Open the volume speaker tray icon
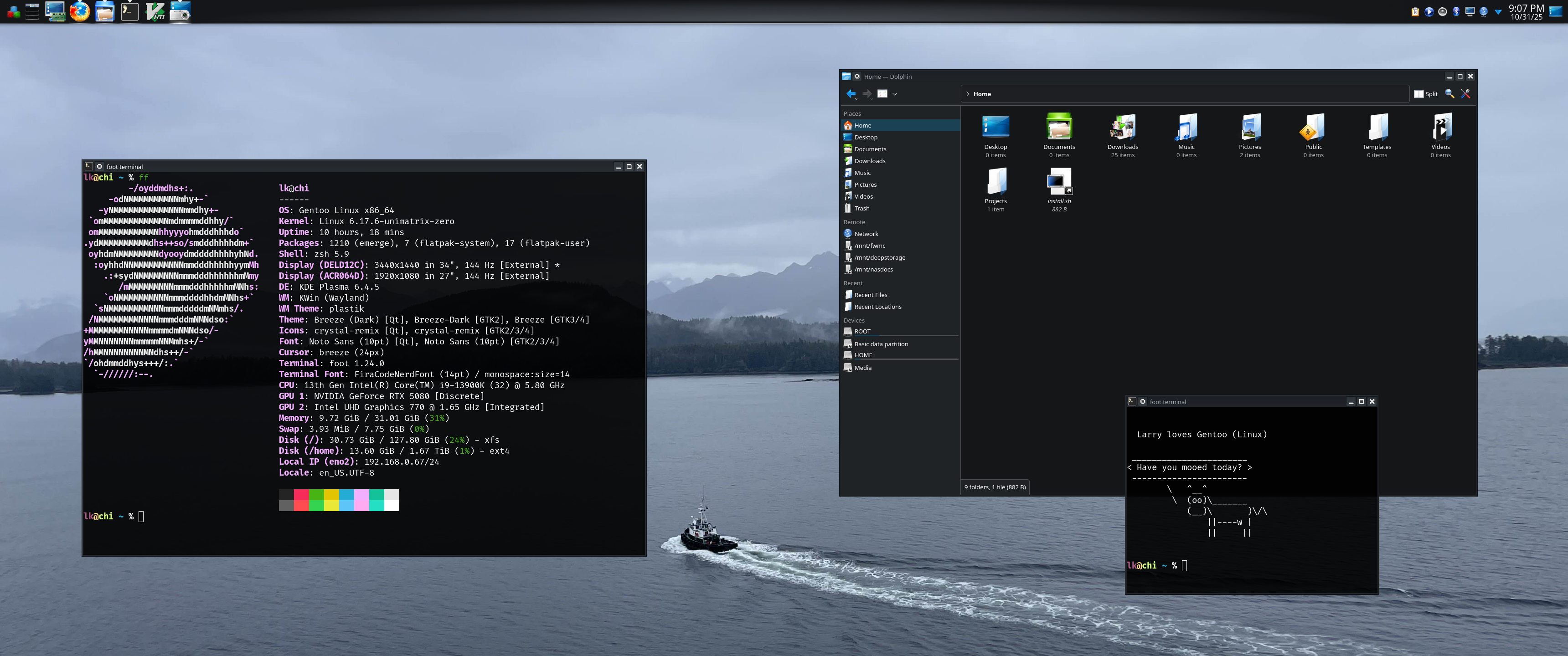The image size is (1568, 656). pyautogui.click(x=1442, y=11)
